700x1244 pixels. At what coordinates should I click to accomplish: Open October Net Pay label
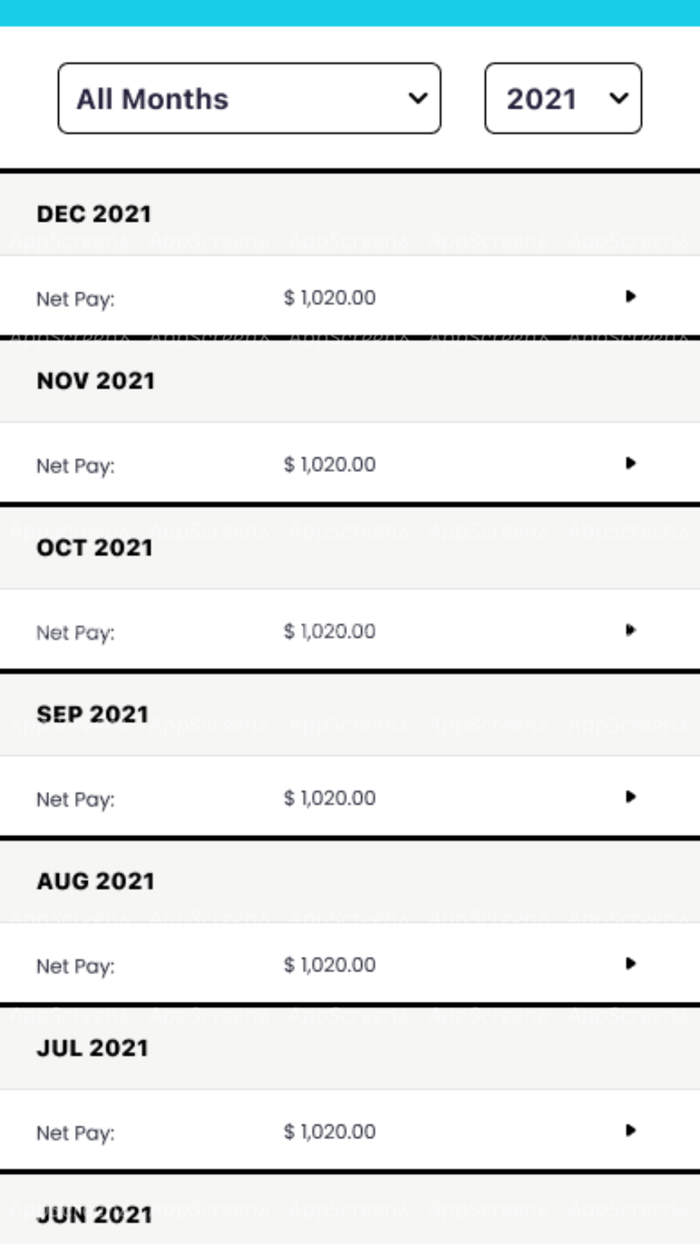point(76,633)
